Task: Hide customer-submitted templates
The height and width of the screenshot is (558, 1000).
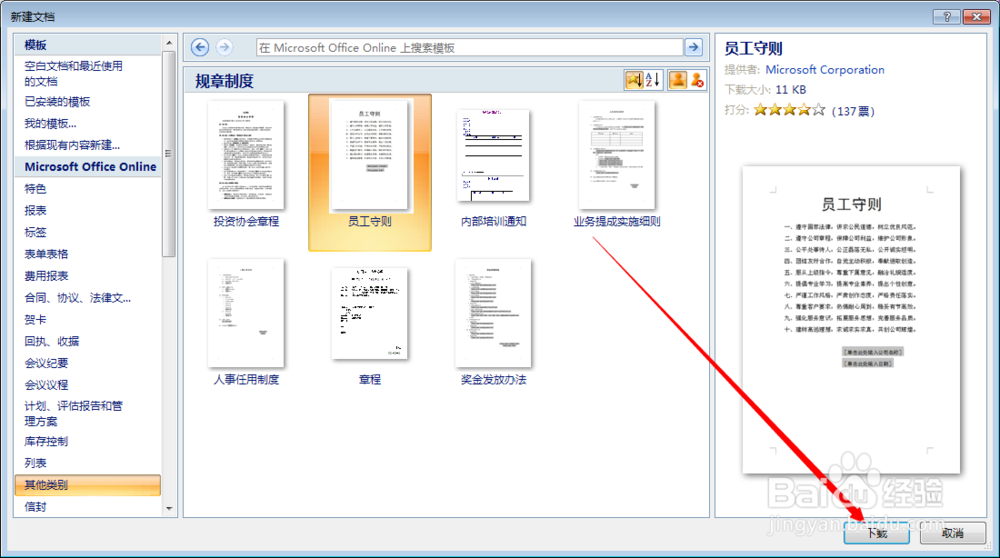Action: (696, 80)
